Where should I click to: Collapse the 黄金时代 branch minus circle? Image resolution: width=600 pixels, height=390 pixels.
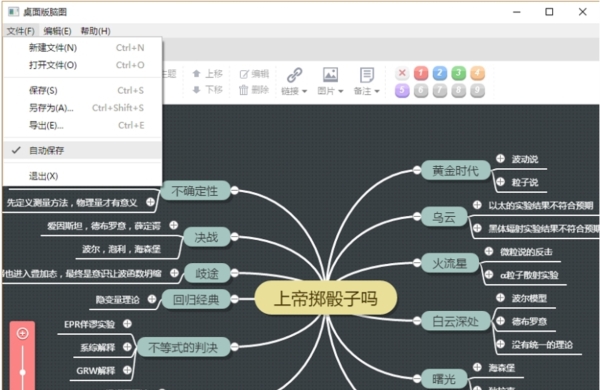[417, 170]
